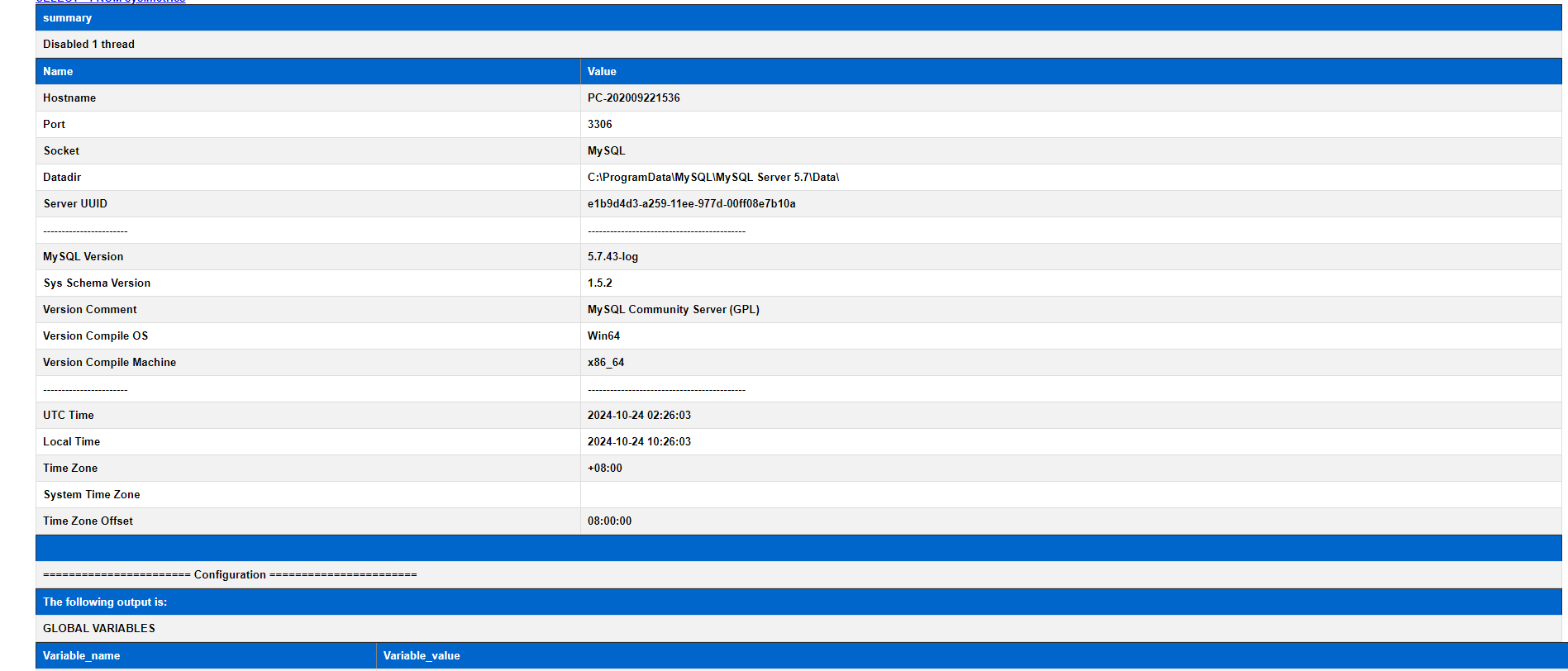The height and width of the screenshot is (671, 1568).
Task: Click the '=== Configuration ===' section heading
Action: coord(230,575)
